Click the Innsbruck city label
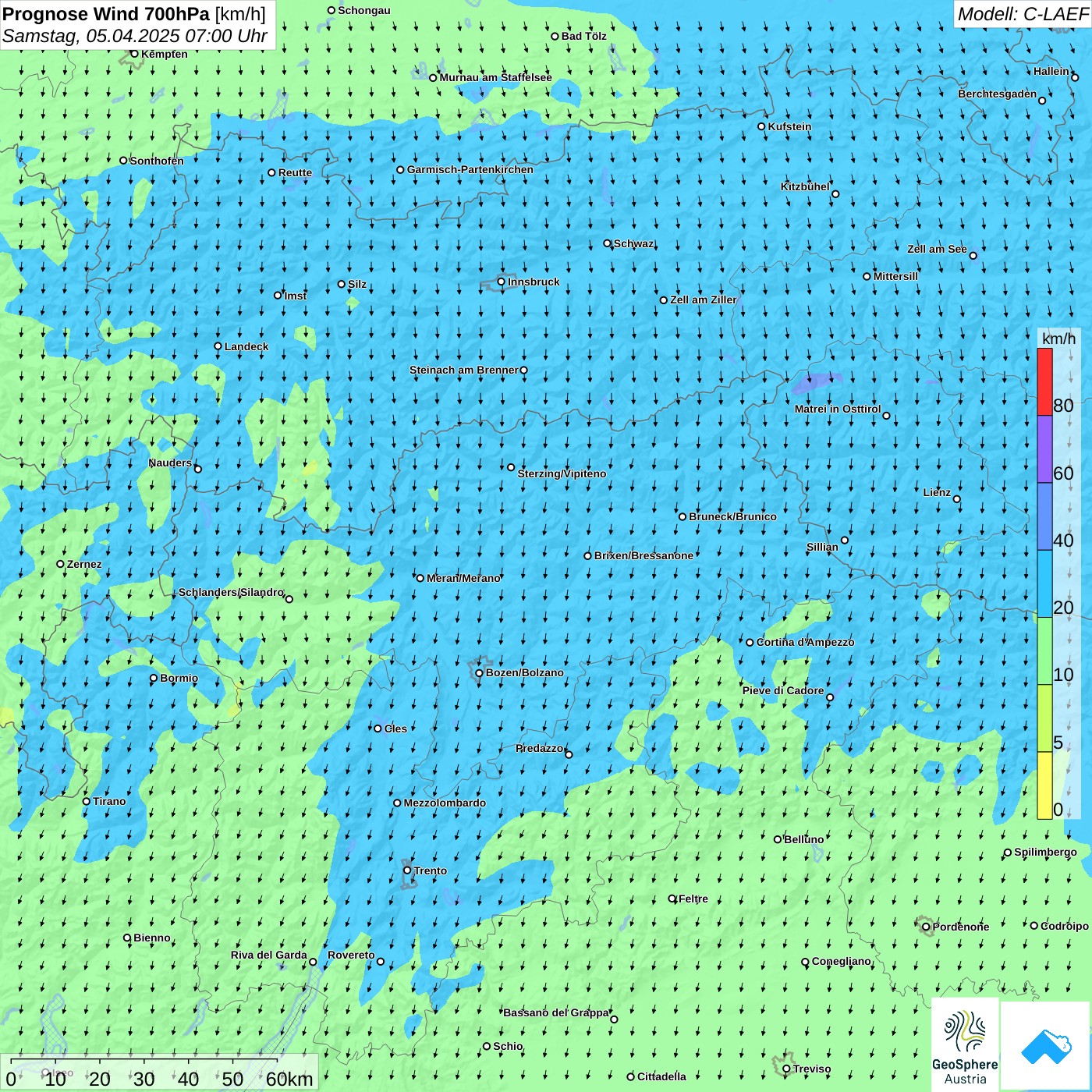 [534, 282]
